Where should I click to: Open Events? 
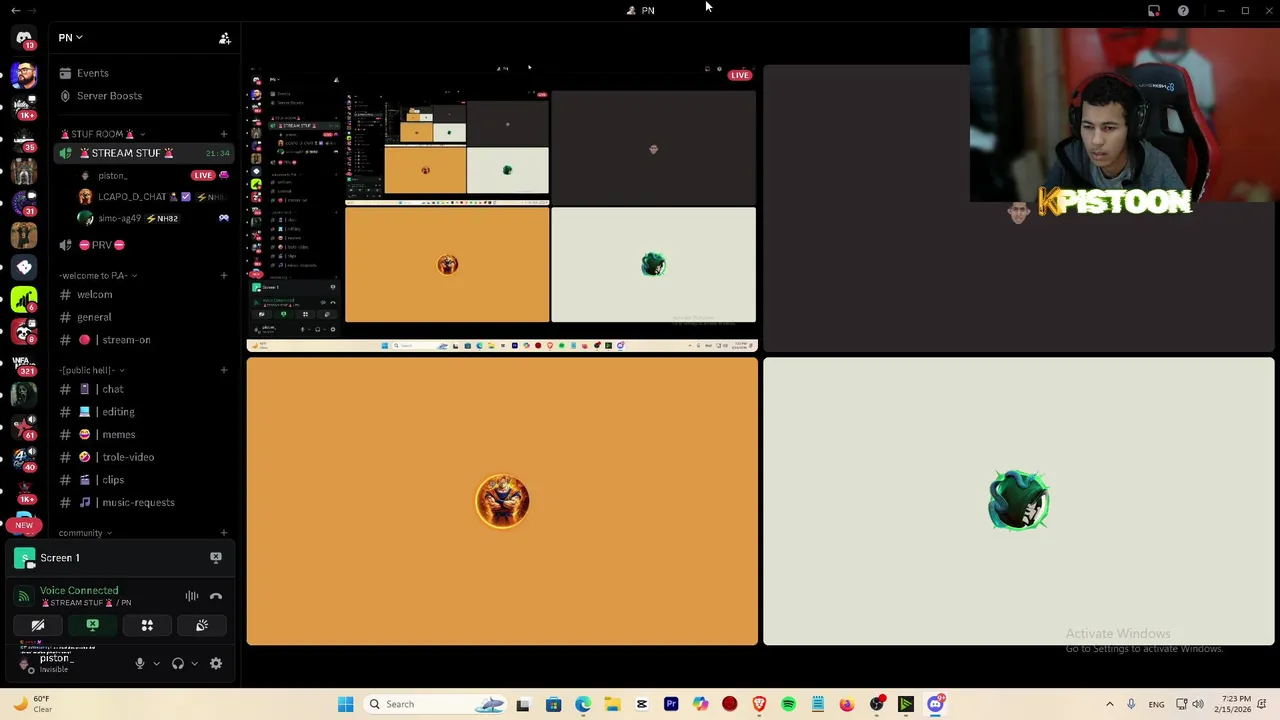92,73
